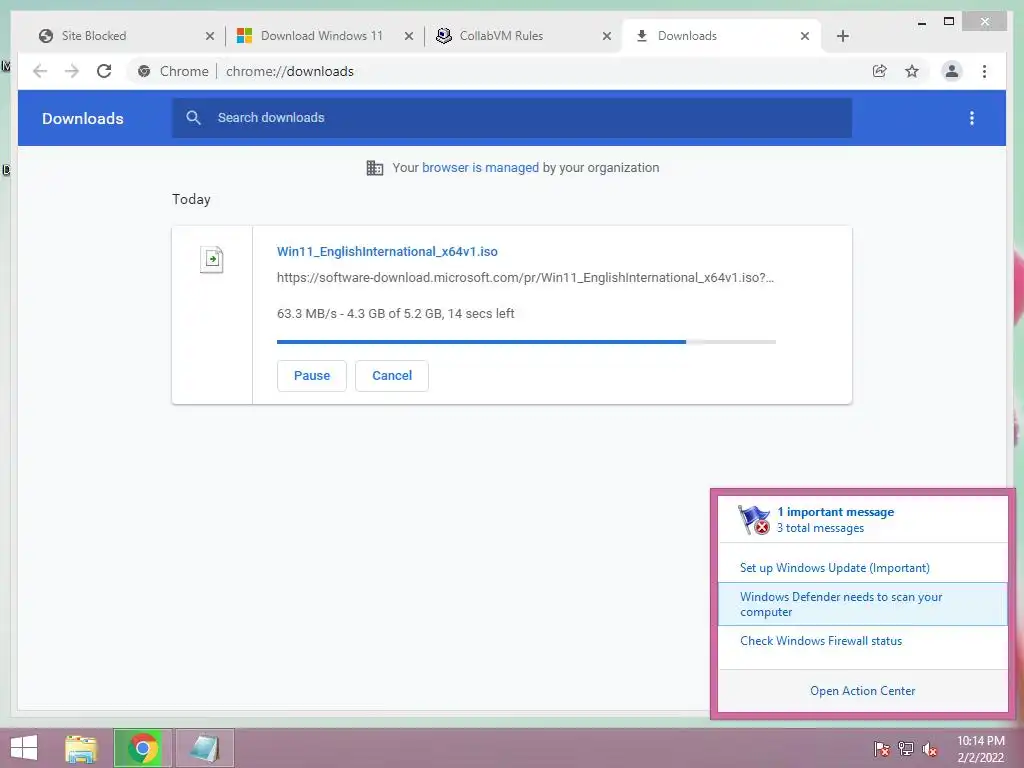Open the Windows Start button
Screen dimensions: 1024x768
tap(24, 748)
